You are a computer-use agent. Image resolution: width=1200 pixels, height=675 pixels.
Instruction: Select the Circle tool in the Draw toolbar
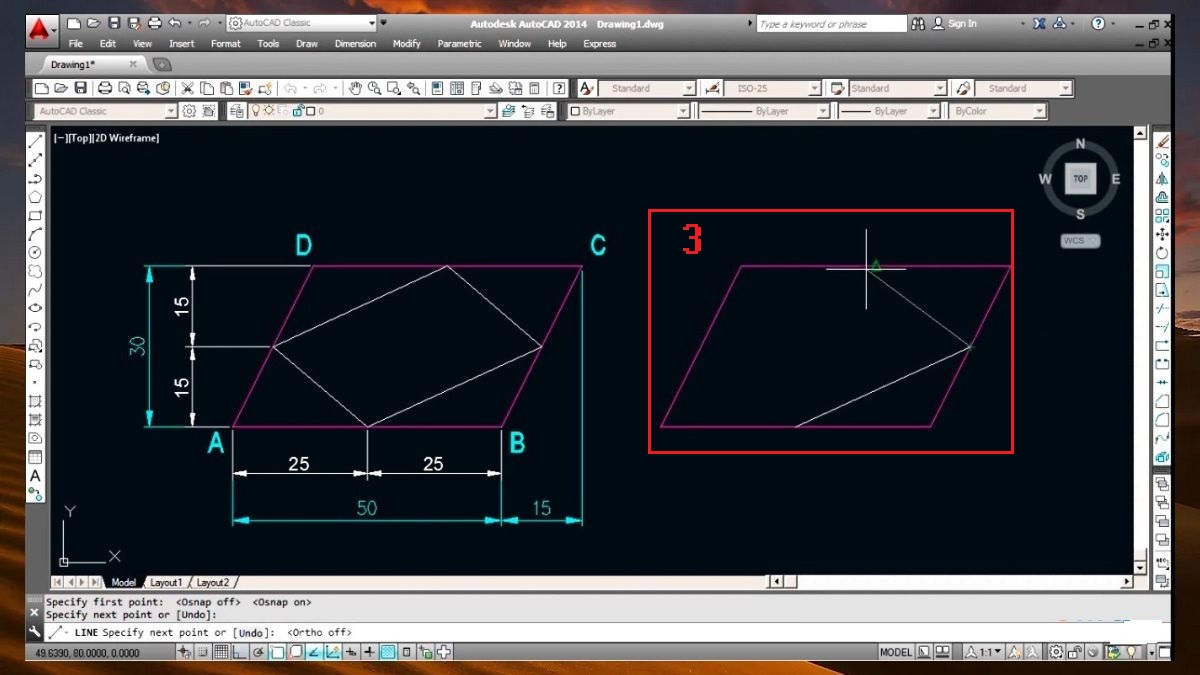pos(35,252)
